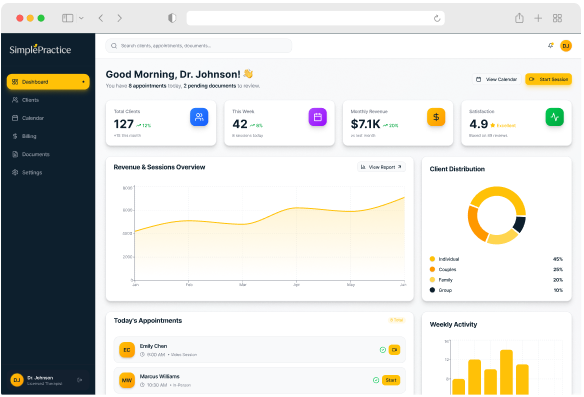Viewport: 584px width, 397px height.
Task: Click the 42 sessions this week value
Action: coord(240,124)
